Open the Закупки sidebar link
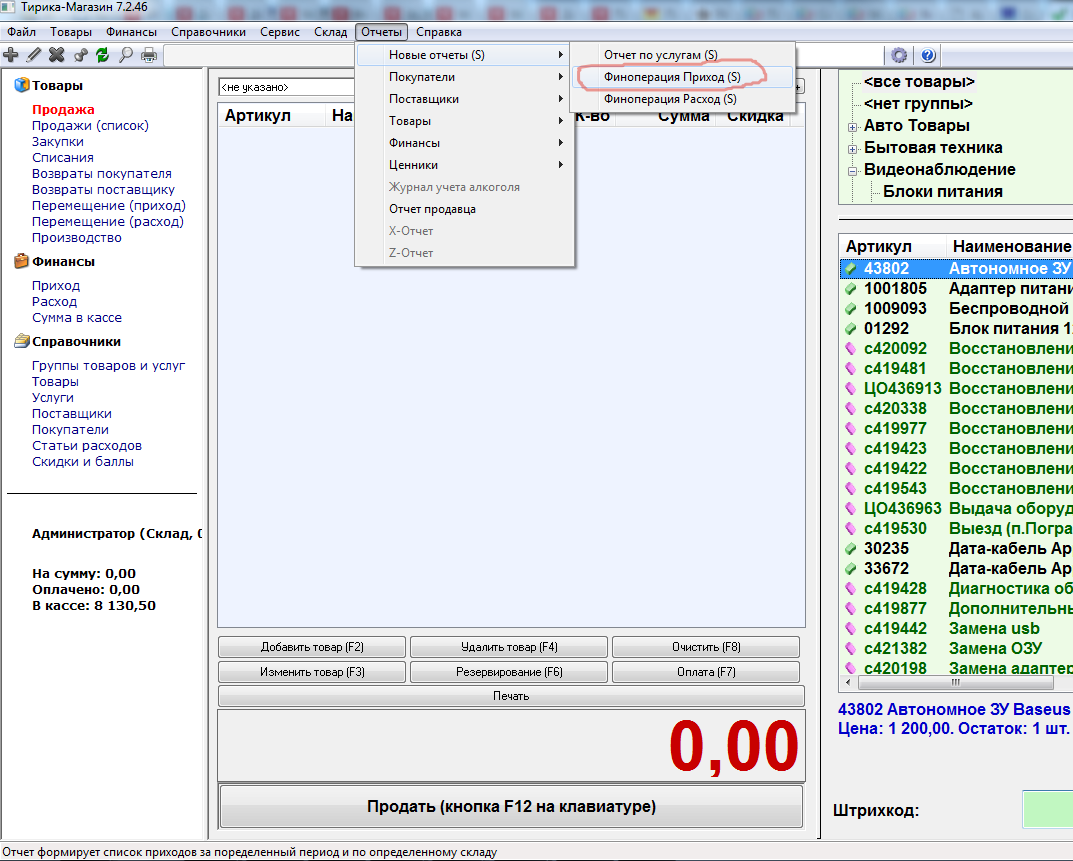The image size is (1073, 861). tap(57, 142)
